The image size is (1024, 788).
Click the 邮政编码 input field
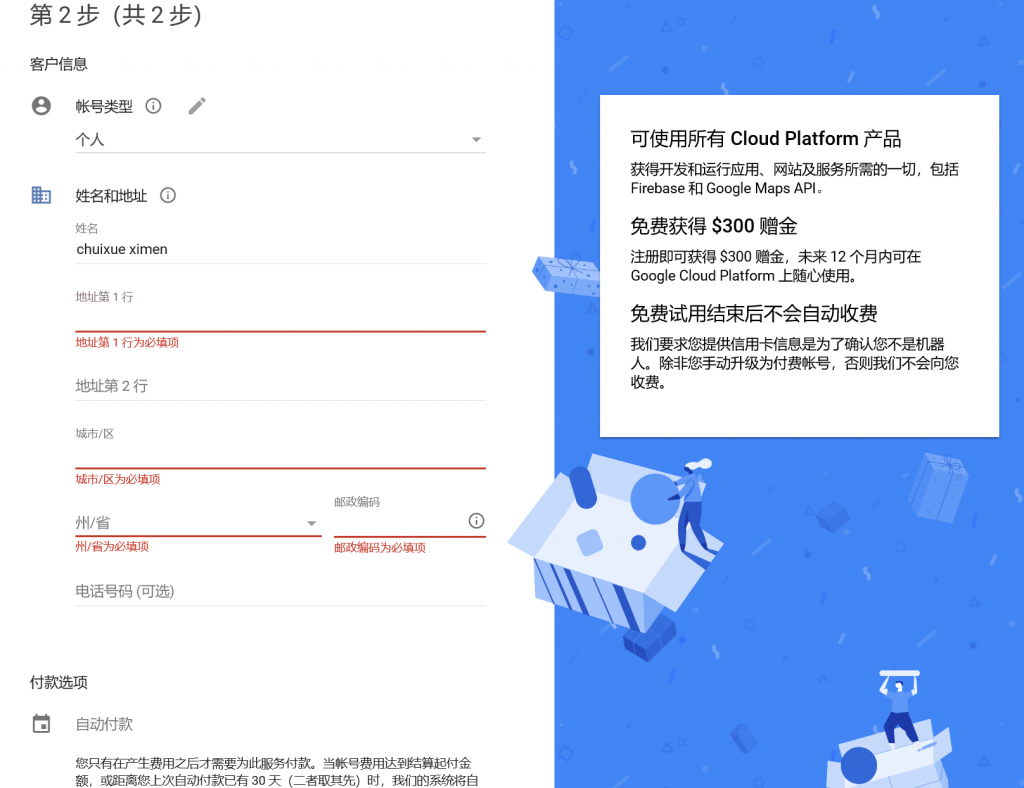(398, 522)
